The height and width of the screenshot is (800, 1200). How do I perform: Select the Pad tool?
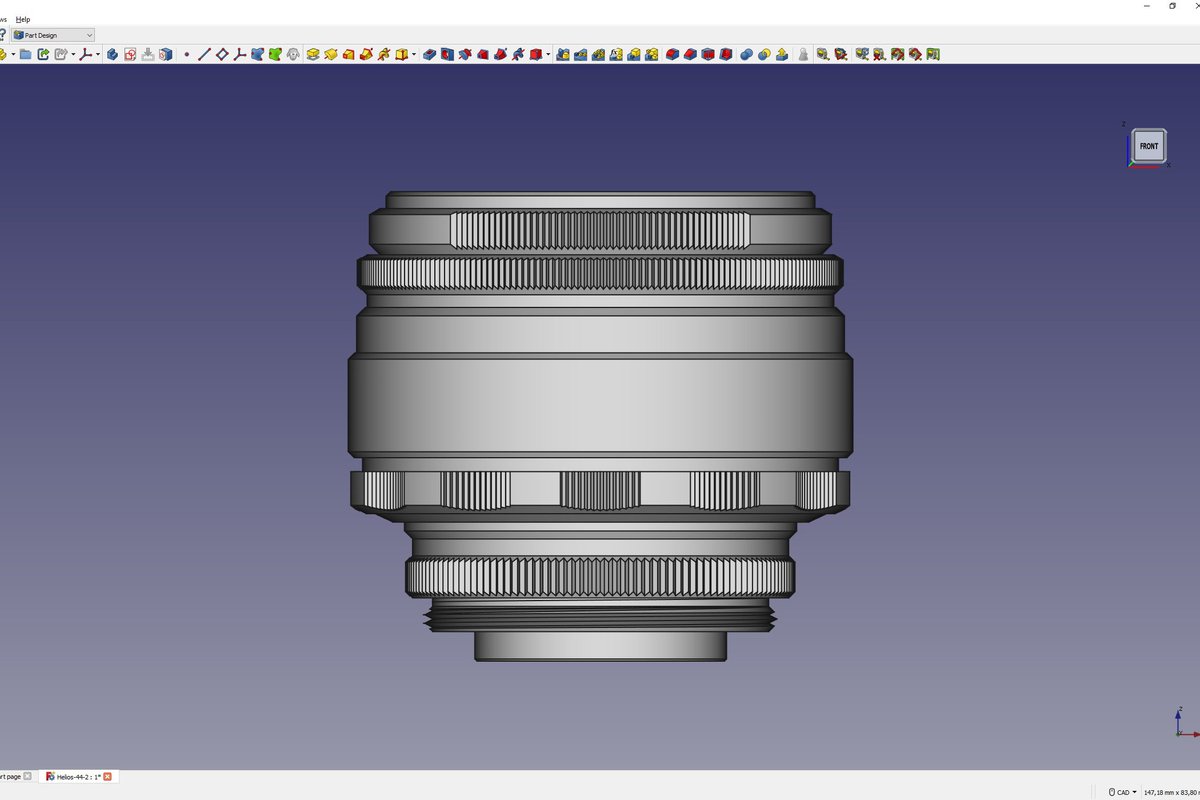313,55
